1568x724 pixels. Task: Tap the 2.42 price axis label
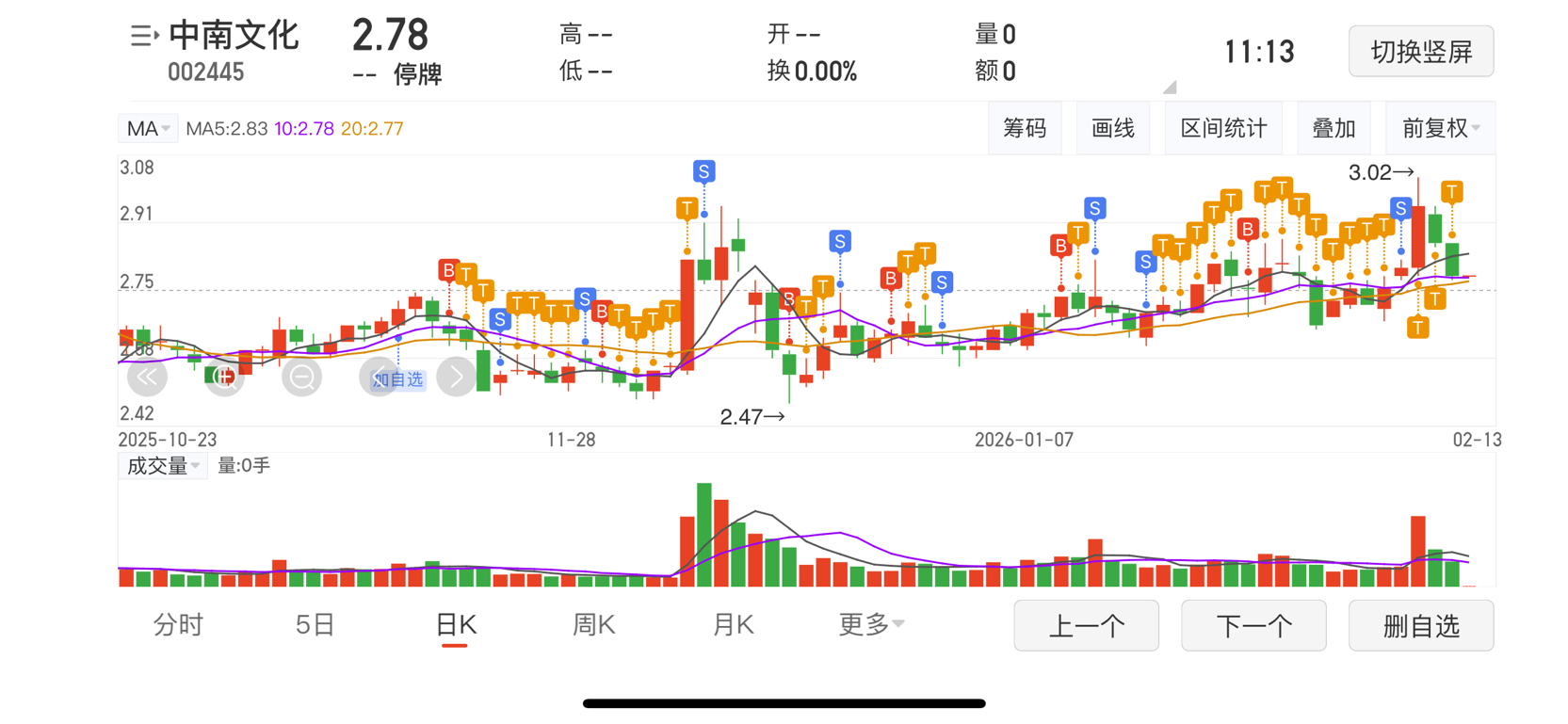pos(137,413)
